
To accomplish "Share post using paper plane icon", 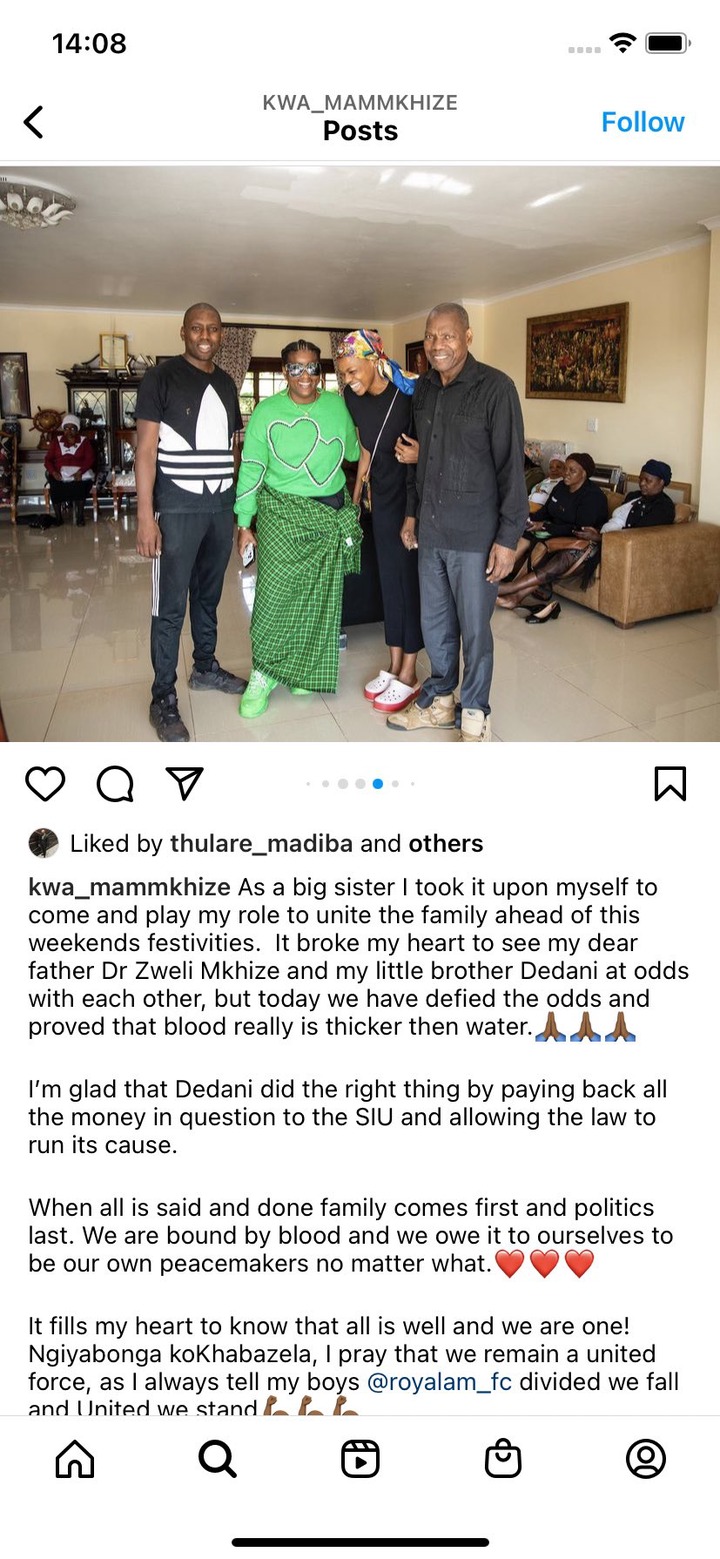I will (x=185, y=784).
